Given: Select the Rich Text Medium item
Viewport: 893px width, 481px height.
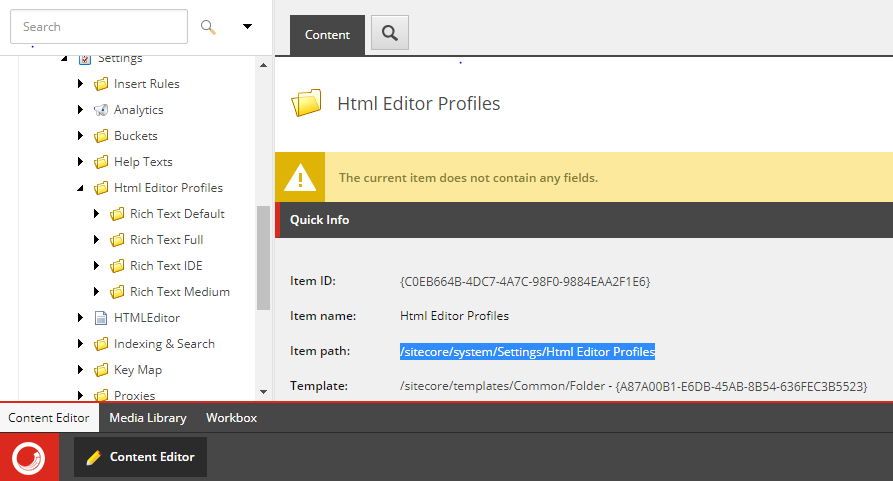Looking at the screenshot, I should (x=179, y=291).
